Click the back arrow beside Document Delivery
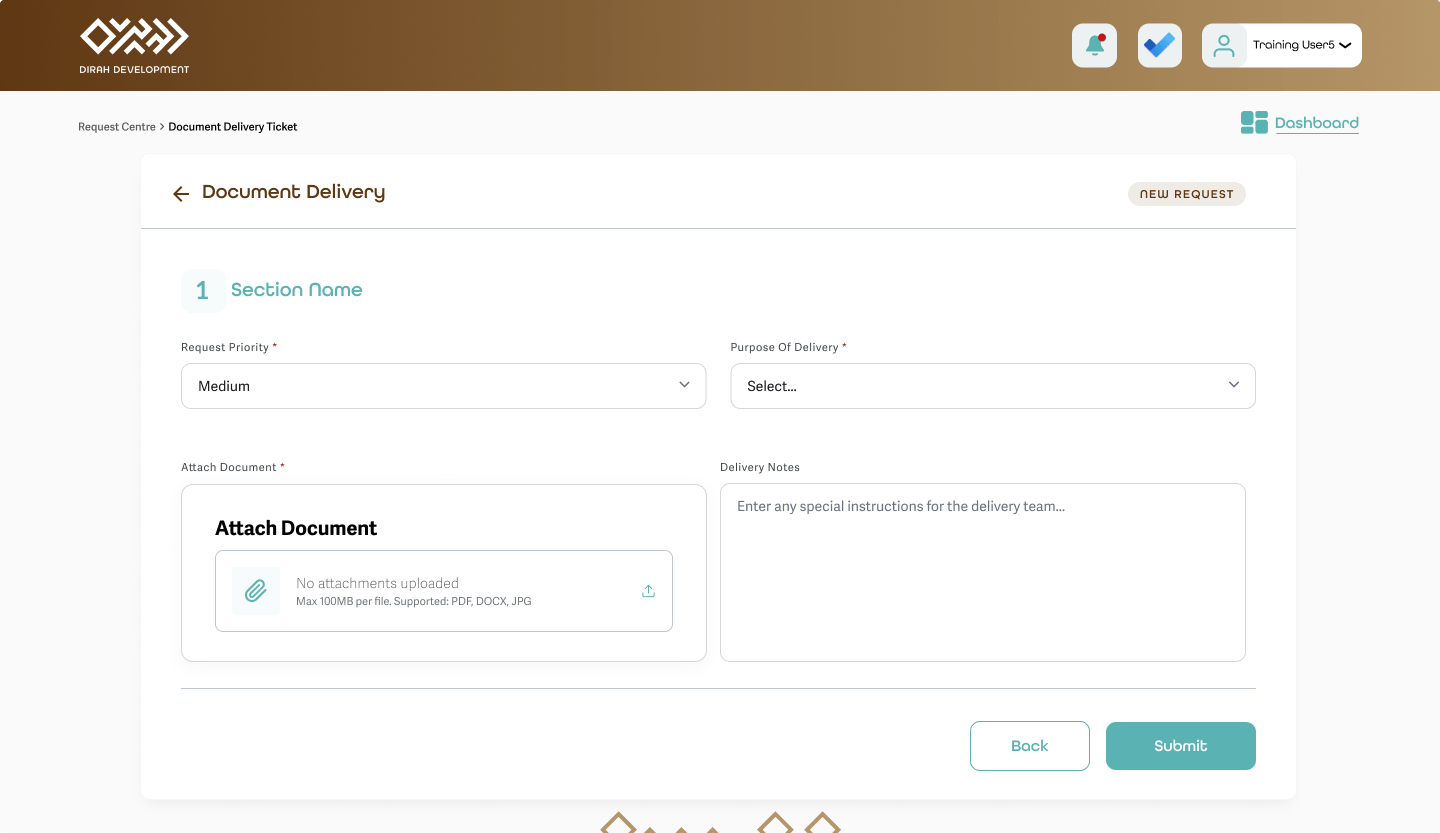 pyautogui.click(x=181, y=194)
